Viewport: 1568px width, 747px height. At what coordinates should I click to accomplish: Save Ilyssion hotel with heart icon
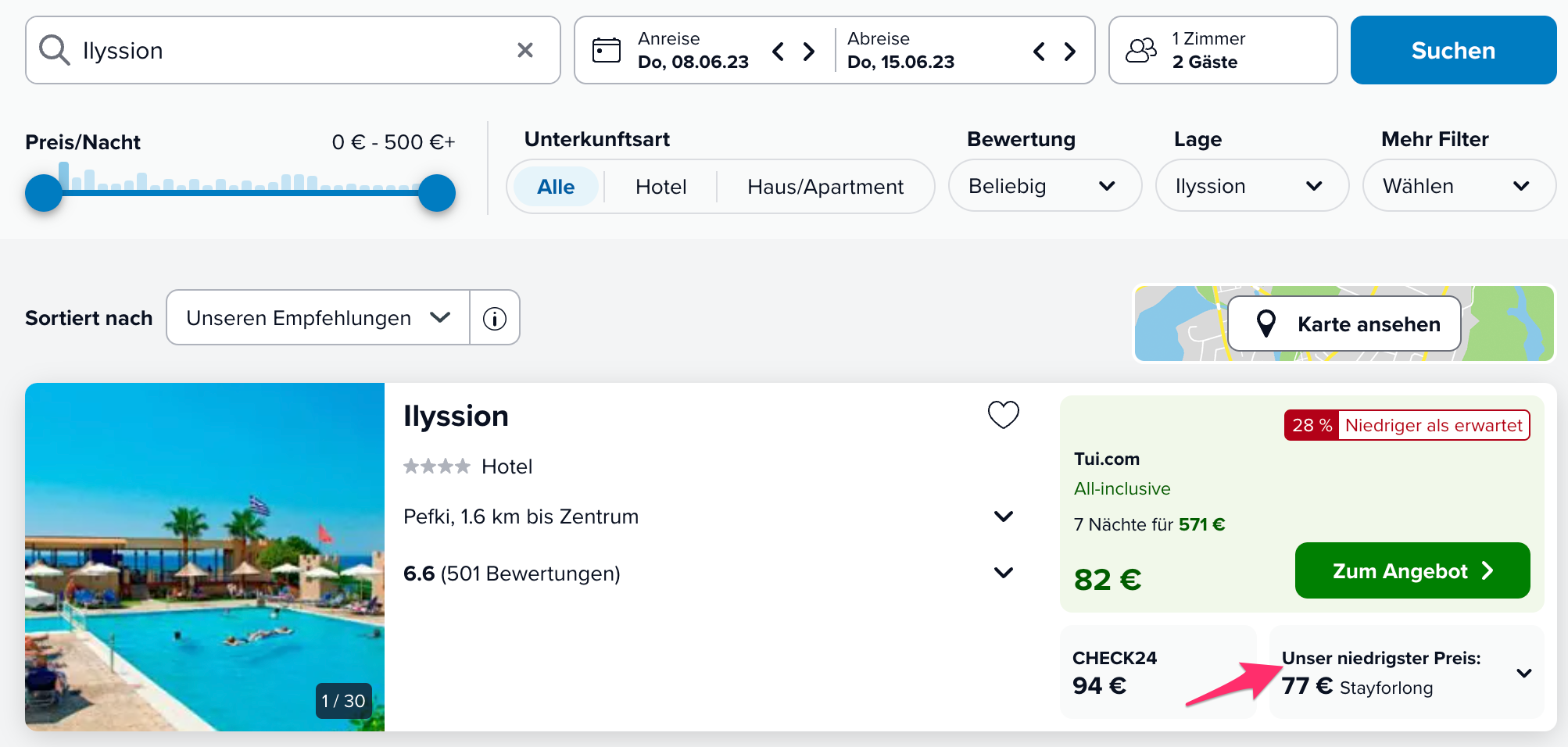click(1004, 415)
